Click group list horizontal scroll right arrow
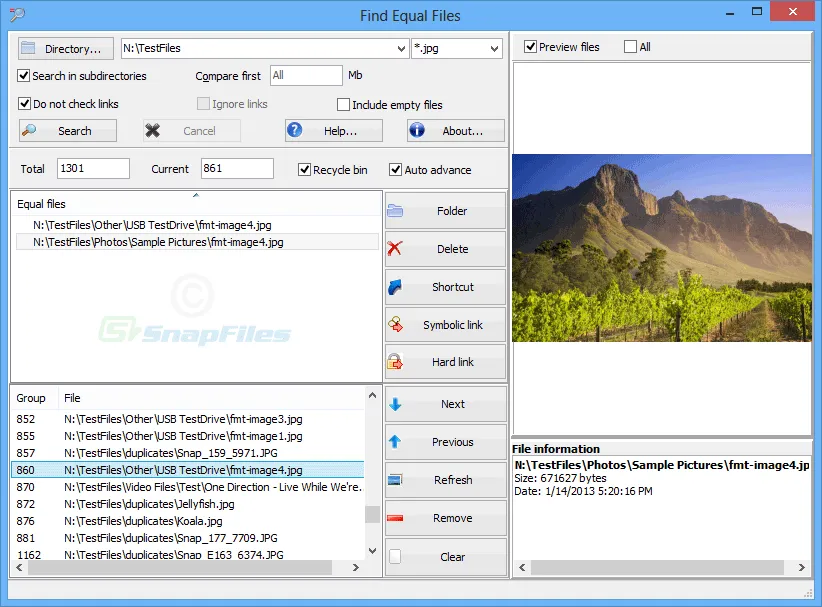822x607 pixels. click(x=355, y=567)
